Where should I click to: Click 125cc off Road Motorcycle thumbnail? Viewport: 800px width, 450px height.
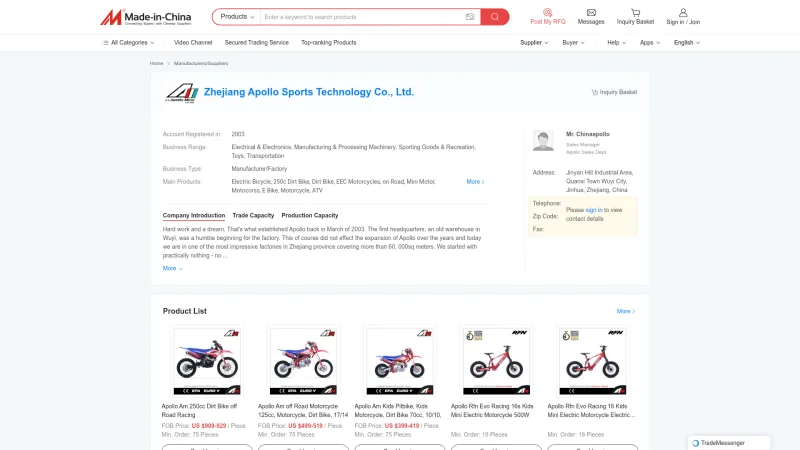[303, 361]
